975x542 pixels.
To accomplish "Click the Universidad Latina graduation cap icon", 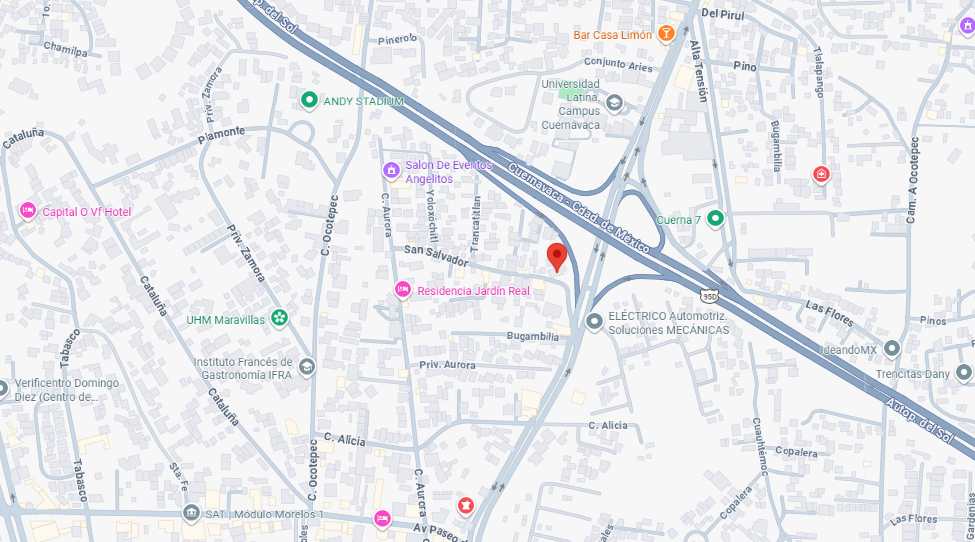I will [x=614, y=103].
